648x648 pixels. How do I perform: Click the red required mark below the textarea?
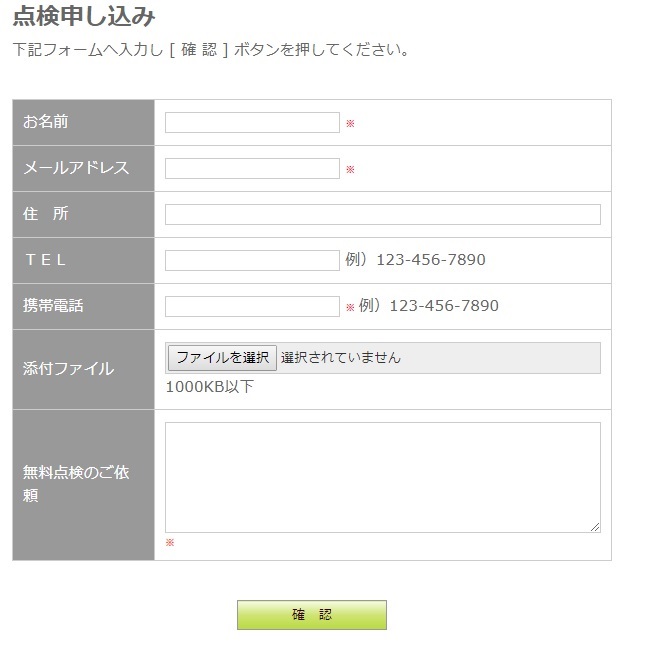click(170, 543)
